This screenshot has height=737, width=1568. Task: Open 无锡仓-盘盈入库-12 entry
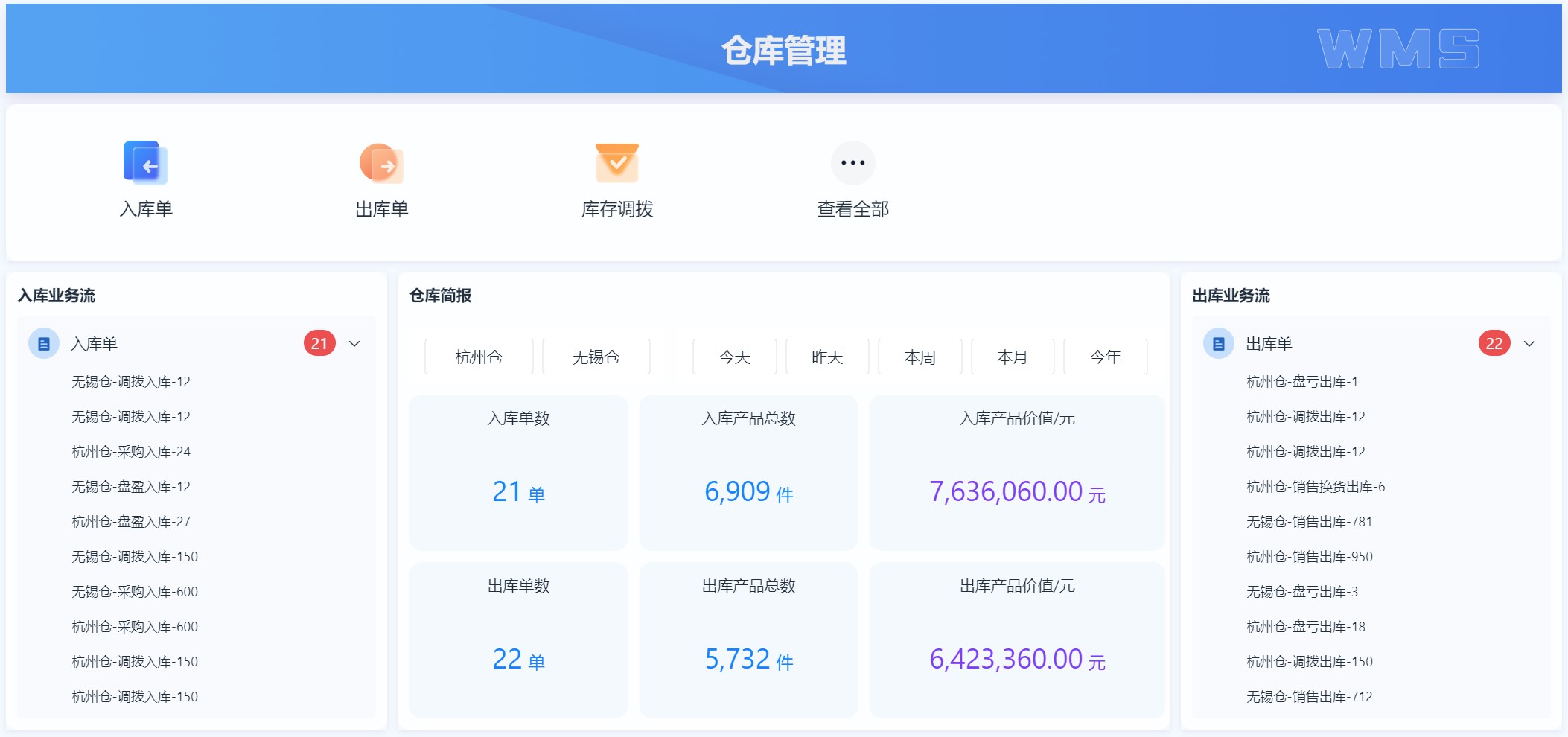coord(131,486)
